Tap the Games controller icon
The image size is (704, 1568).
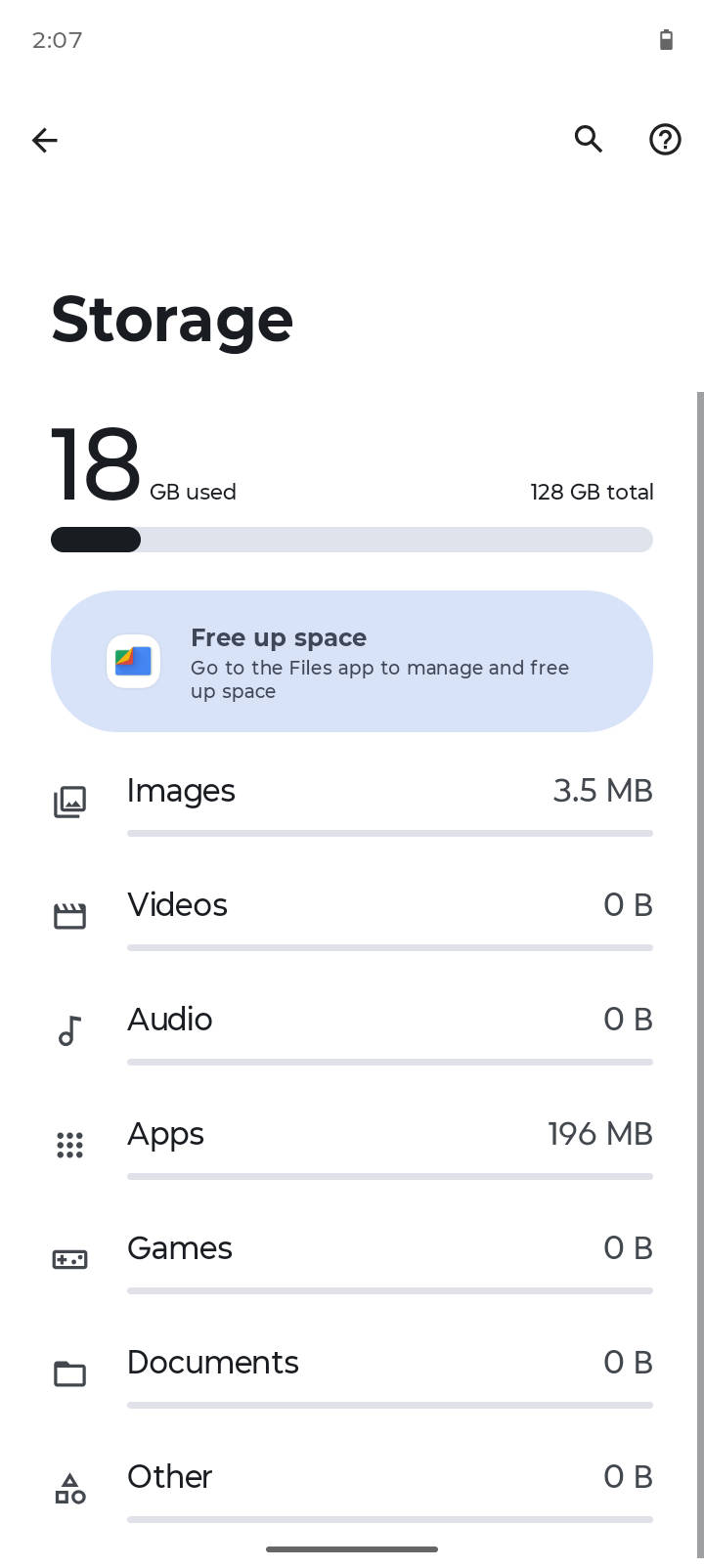click(69, 1259)
